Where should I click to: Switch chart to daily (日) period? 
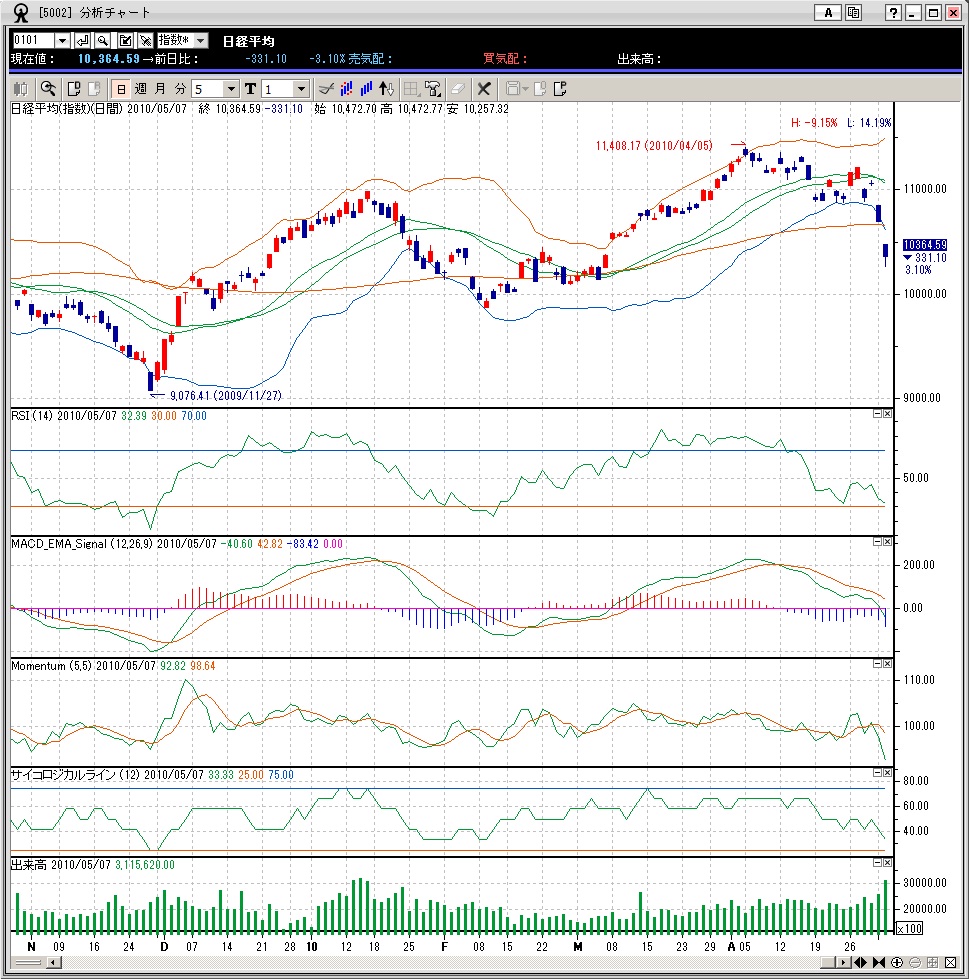121,89
